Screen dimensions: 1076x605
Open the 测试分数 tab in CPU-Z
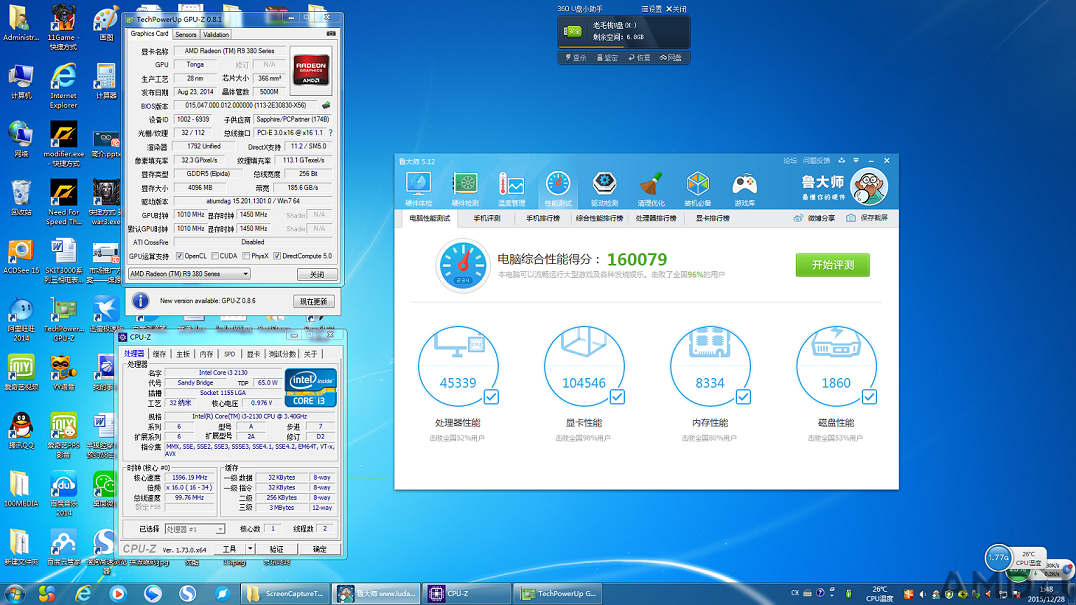[282, 354]
